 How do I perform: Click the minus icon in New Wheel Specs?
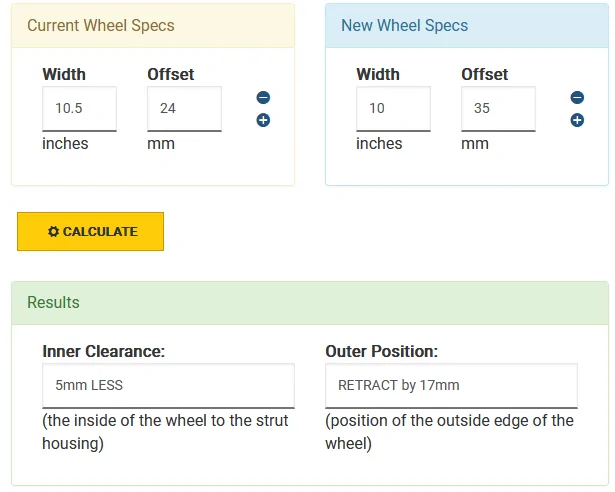click(x=577, y=97)
